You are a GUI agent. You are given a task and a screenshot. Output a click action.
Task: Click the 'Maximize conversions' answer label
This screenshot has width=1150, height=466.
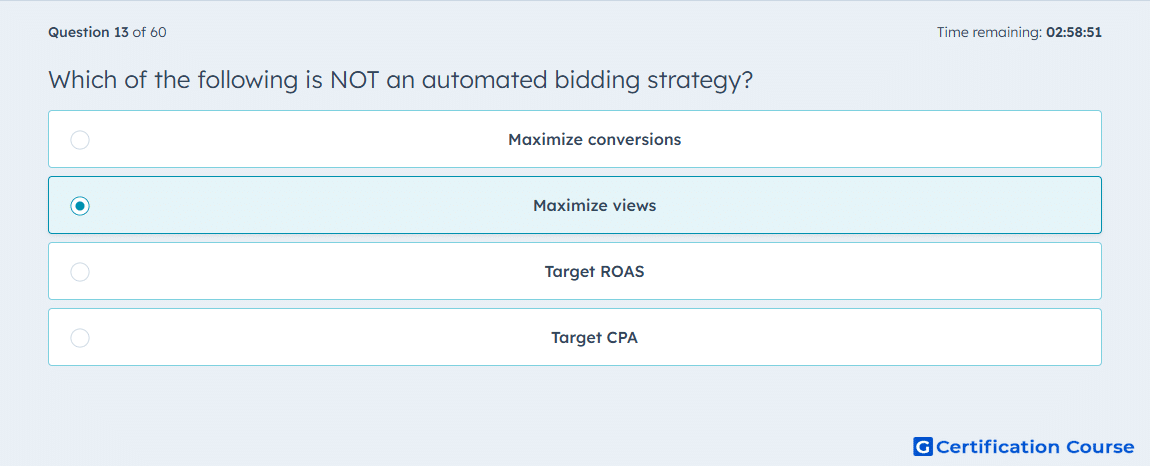click(x=595, y=139)
